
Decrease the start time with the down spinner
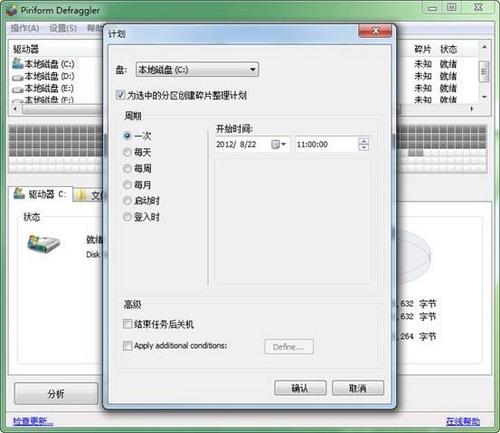point(364,148)
